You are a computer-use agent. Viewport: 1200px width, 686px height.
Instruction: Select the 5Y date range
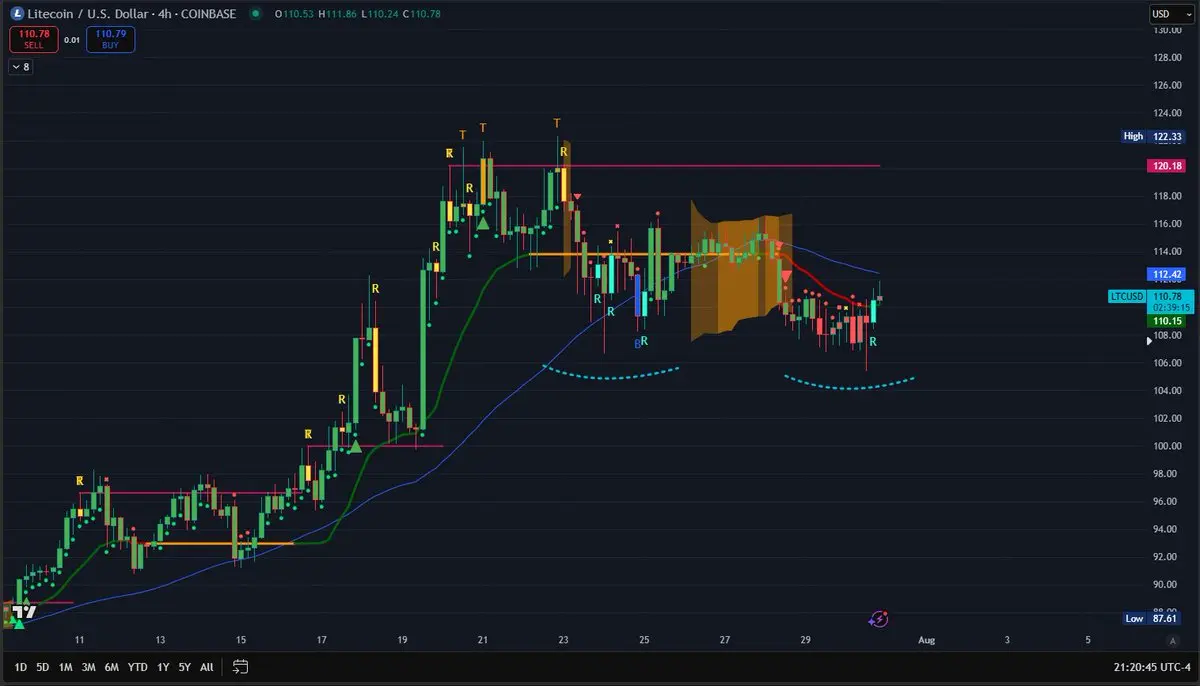click(x=185, y=666)
